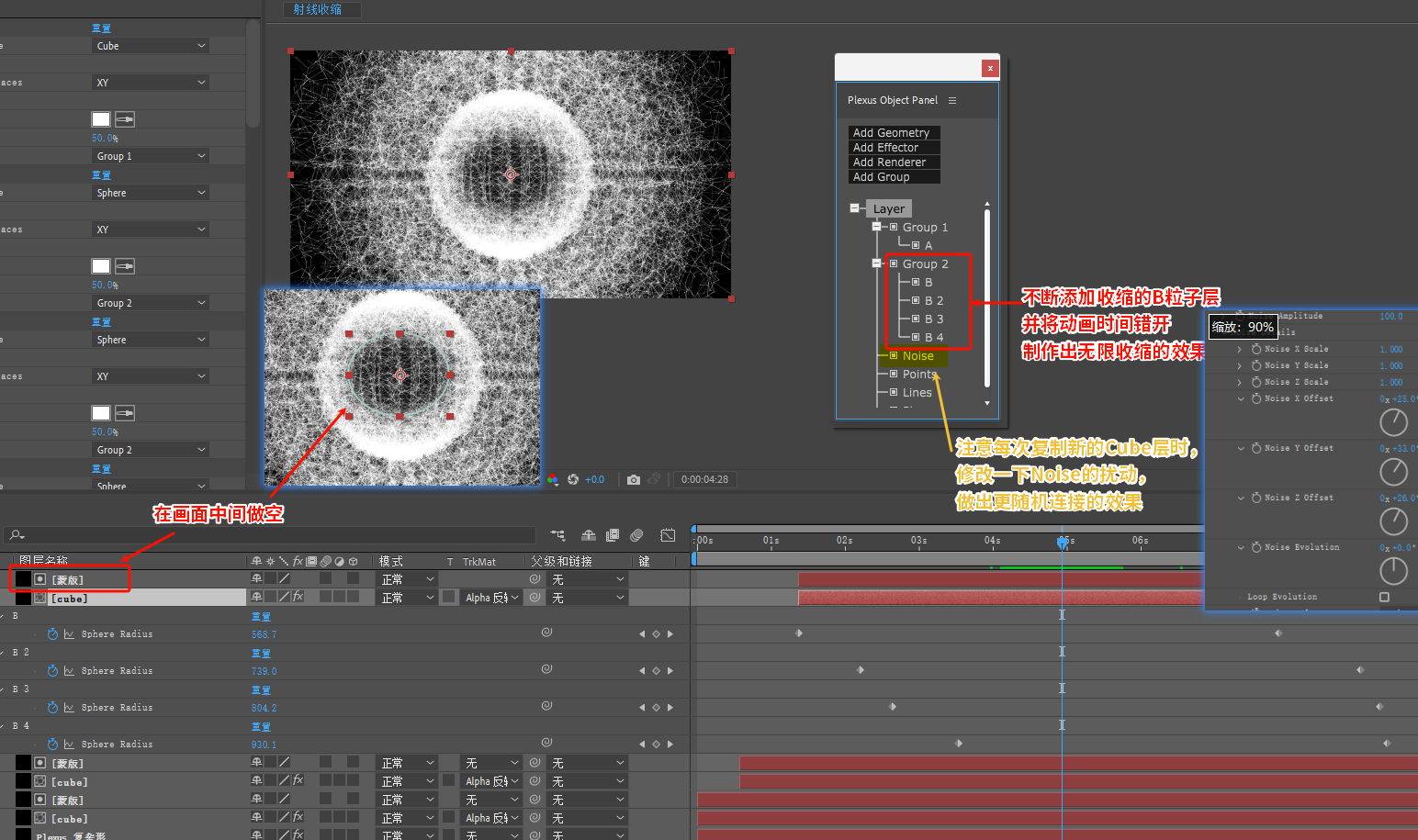Click the Add Renderer button
The width and height of the screenshot is (1418, 840).
tap(894, 162)
